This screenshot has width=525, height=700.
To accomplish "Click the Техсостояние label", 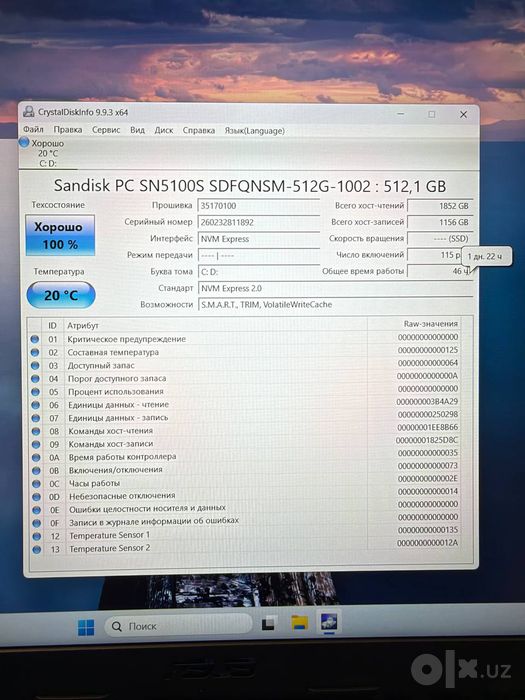I will point(58,204).
